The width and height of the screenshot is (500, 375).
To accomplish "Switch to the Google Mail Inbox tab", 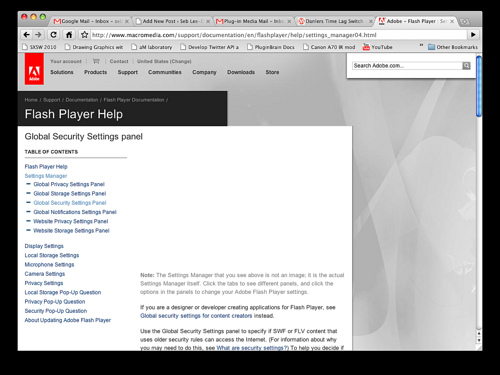I will 90,21.
